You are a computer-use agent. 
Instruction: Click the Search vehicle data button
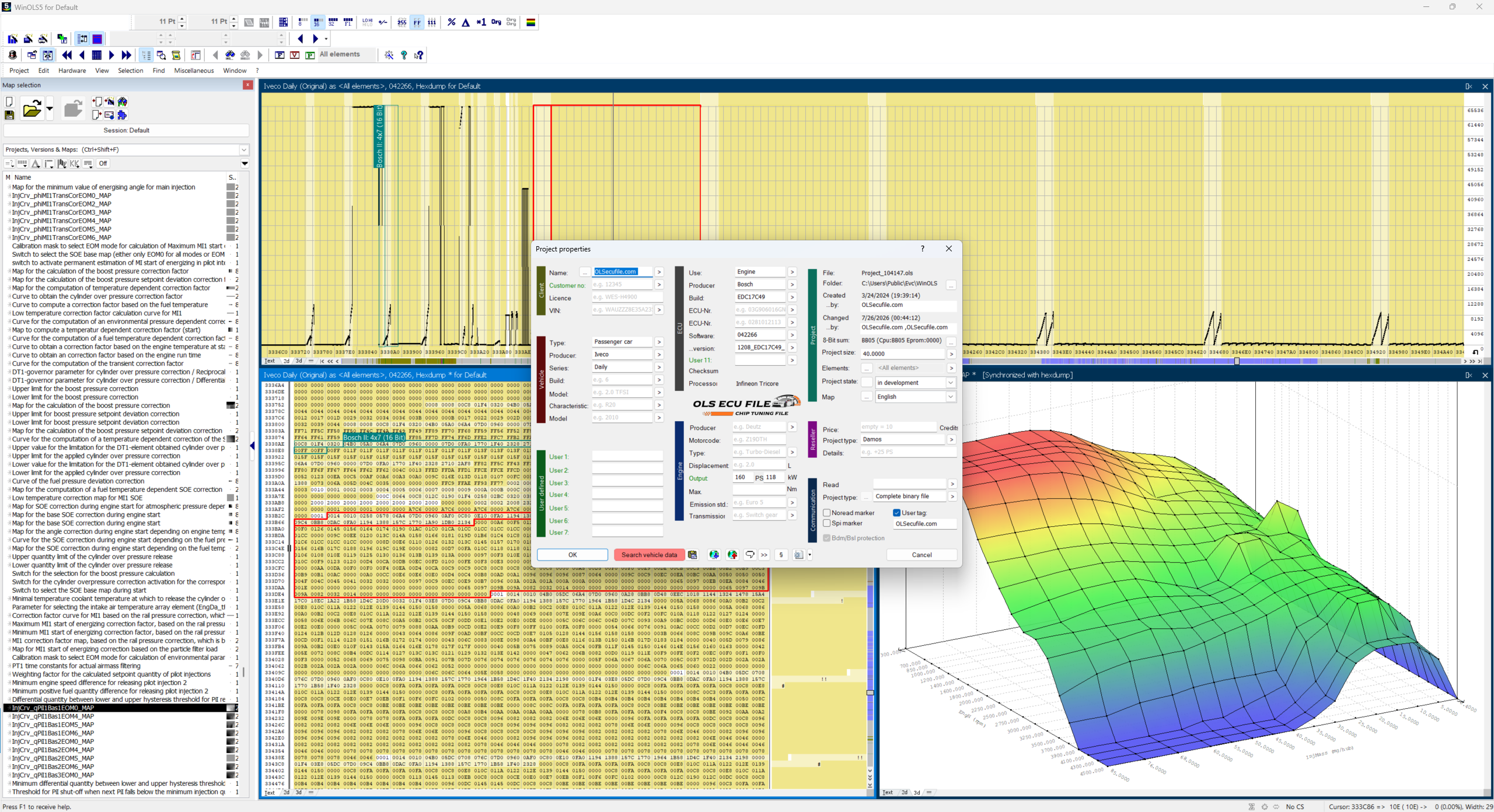tap(649, 555)
